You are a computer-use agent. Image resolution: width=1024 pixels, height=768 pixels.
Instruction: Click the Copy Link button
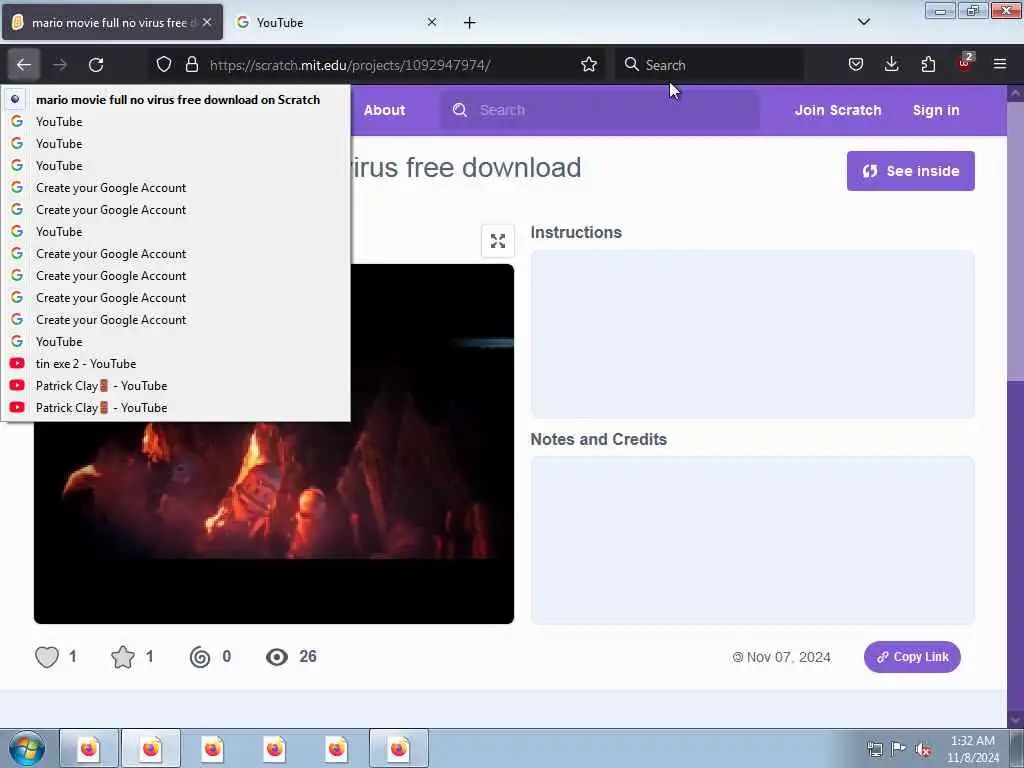pyautogui.click(x=912, y=657)
